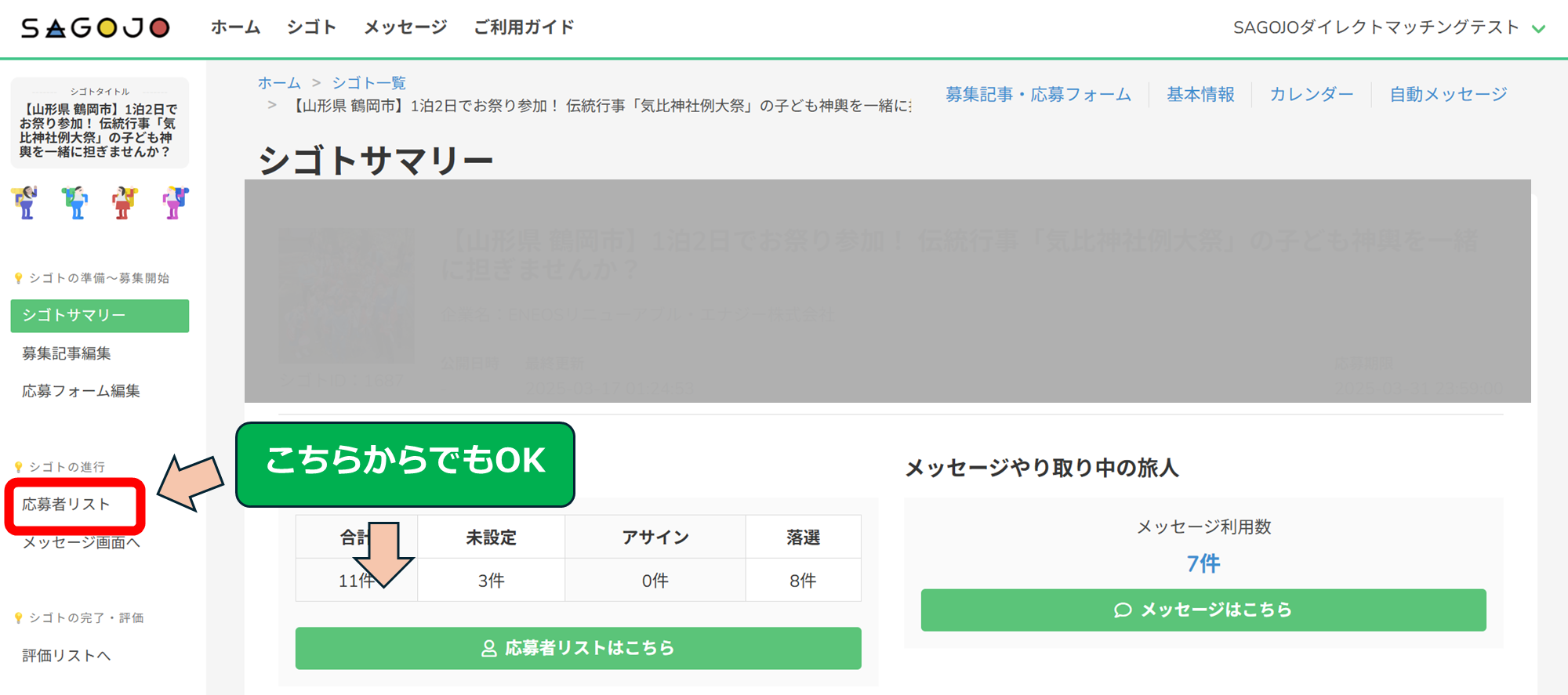Click the lightbulb icon beside シゴトの進行
Screen dimensions: 1568x695
(18, 467)
